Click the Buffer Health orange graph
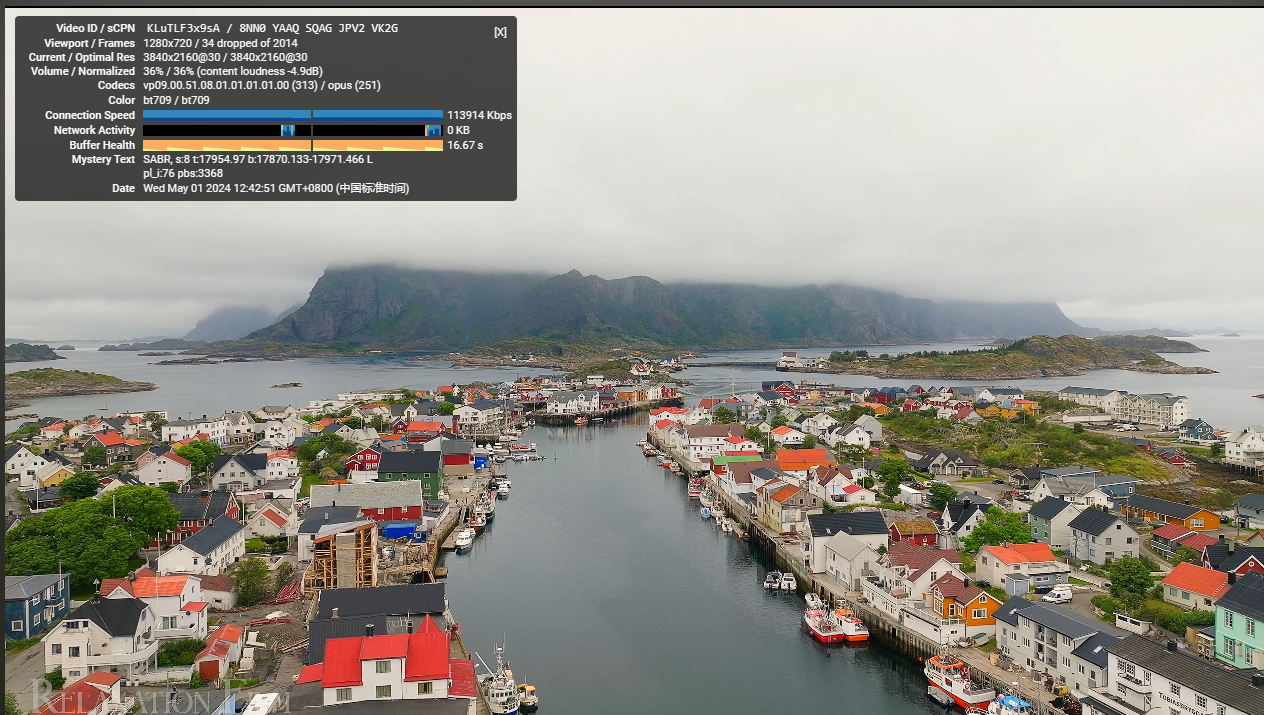 pos(292,145)
